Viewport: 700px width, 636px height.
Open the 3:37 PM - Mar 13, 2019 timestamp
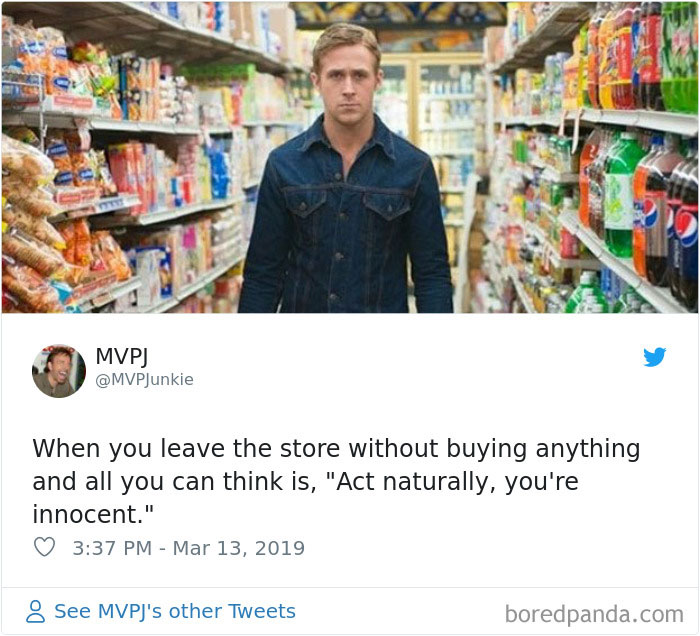[x=188, y=548]
